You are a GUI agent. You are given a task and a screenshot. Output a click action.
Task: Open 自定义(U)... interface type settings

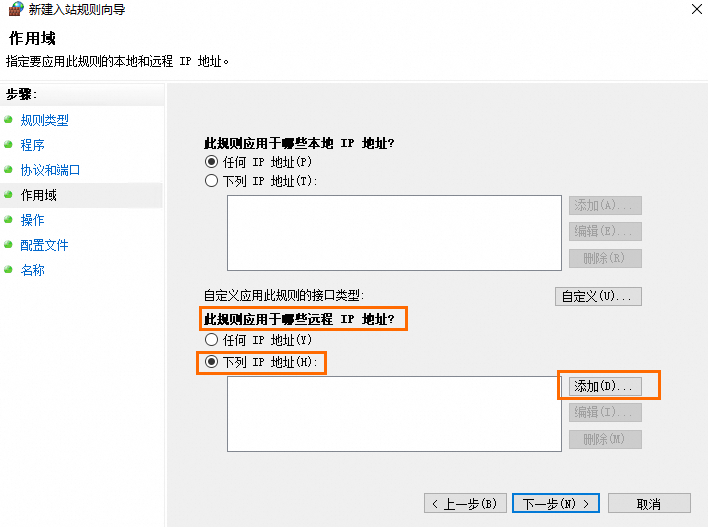click(598, 297)
